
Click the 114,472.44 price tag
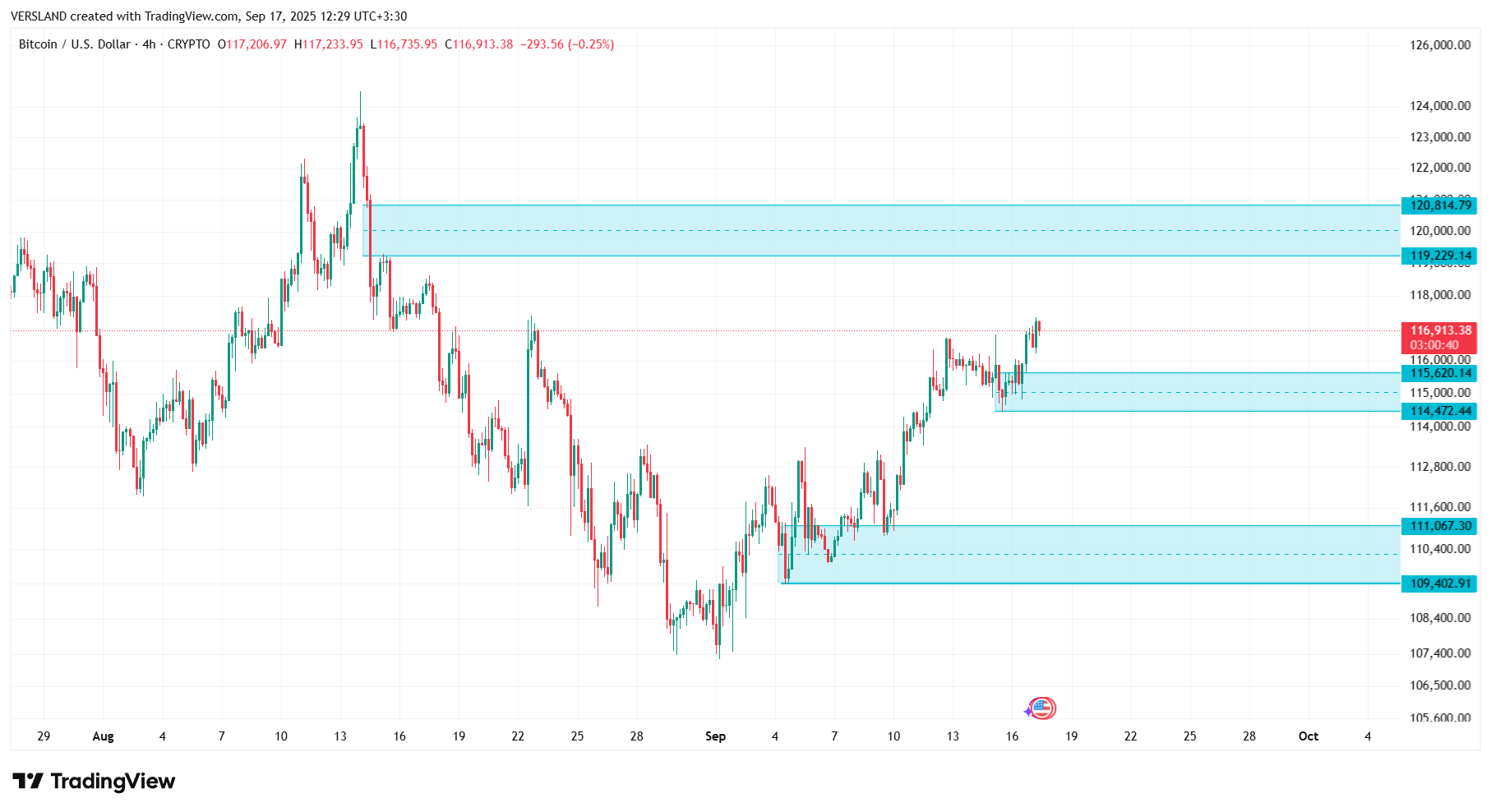1440,411
